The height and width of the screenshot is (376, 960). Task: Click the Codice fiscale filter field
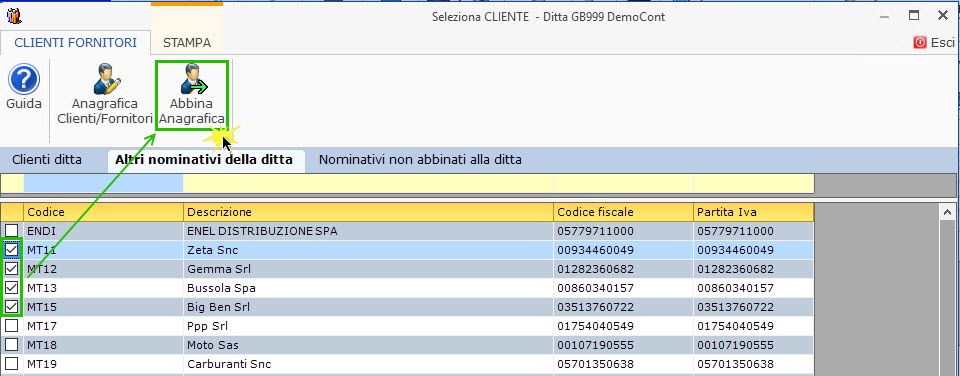pyautogui.click(x=623, y=183)
